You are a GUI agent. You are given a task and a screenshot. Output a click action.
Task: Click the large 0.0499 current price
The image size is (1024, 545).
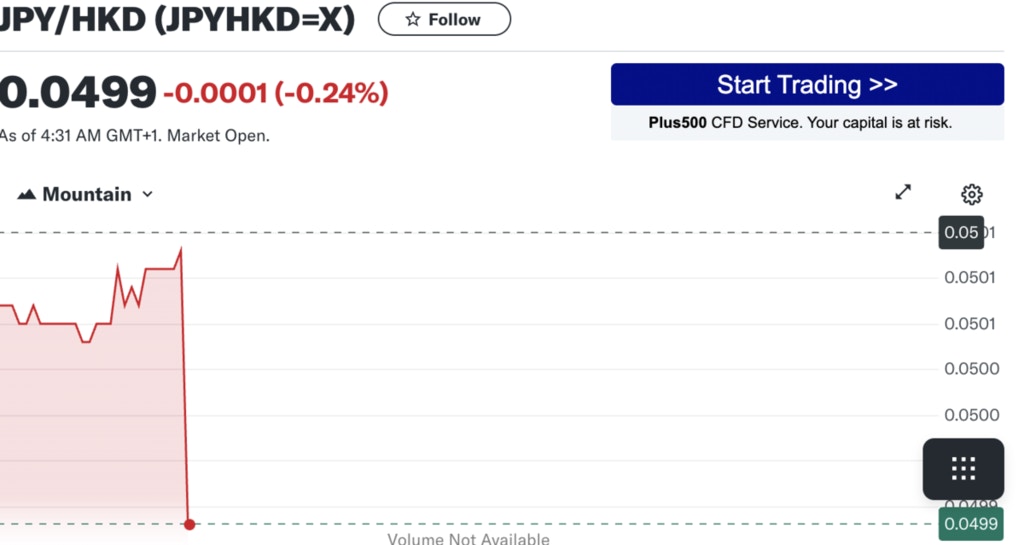[x=78, y=93]
